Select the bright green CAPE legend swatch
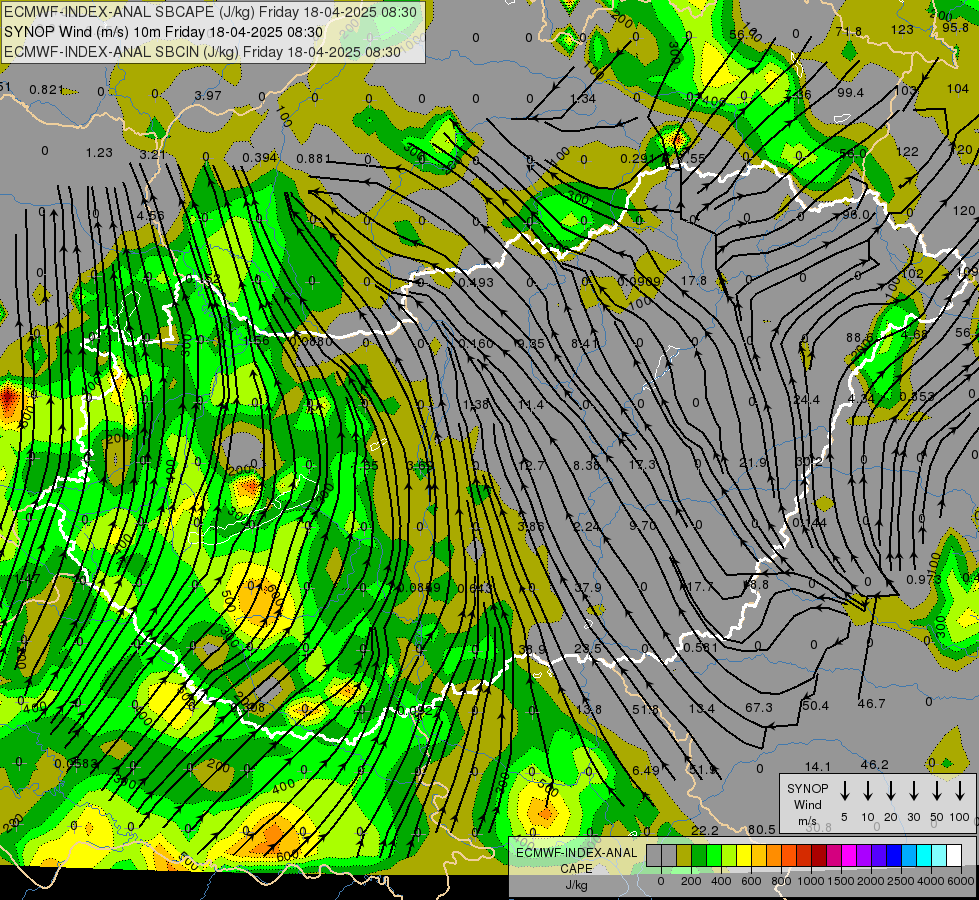979x900 pixels. pos(714,856)
